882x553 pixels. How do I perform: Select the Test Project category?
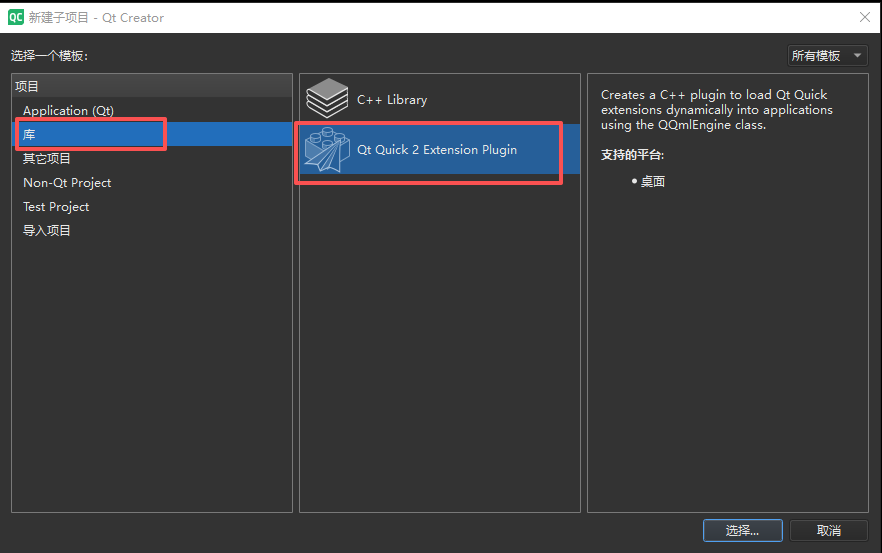coord(152,206)
